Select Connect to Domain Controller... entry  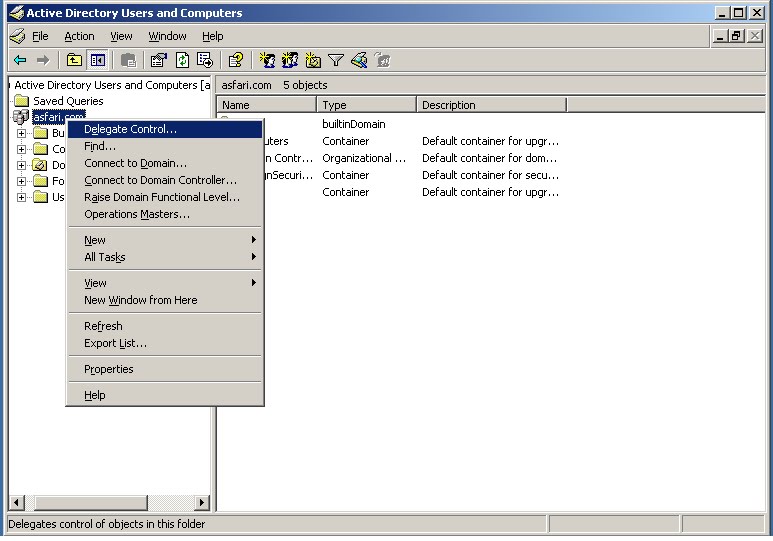tap(165, 180)
